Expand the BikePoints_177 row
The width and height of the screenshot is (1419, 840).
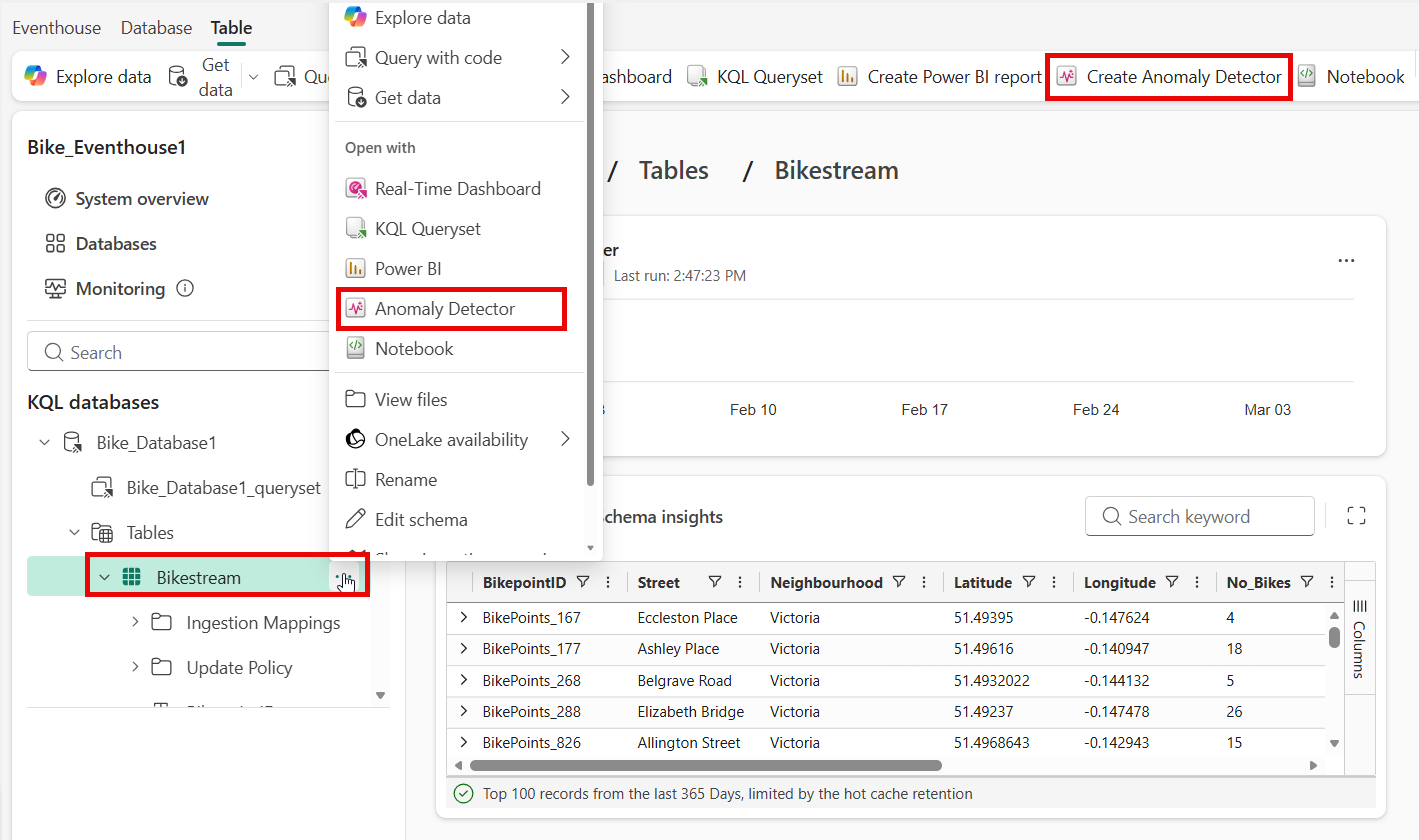(x=463, y=648)
